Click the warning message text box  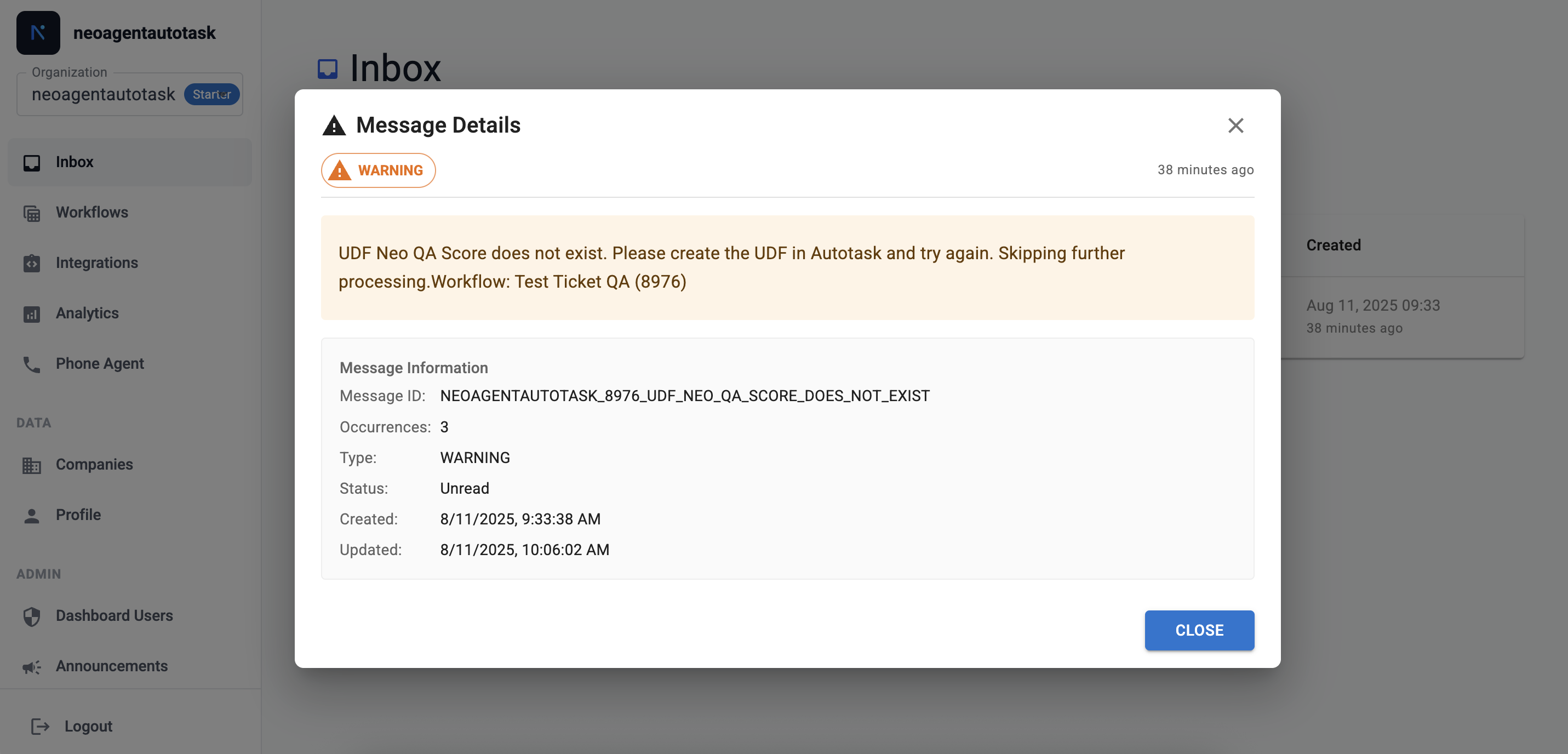(787, 267)
